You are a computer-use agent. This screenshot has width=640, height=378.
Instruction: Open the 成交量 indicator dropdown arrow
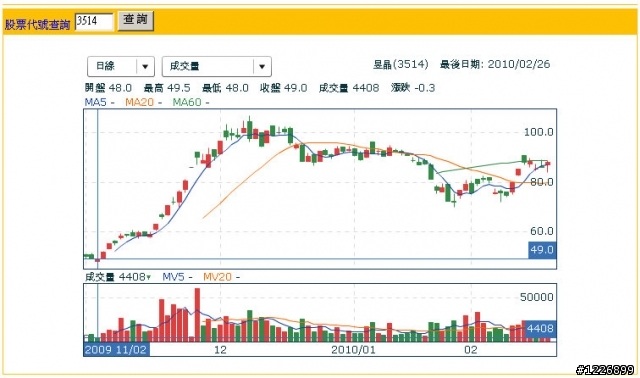[x=262, y=67]
